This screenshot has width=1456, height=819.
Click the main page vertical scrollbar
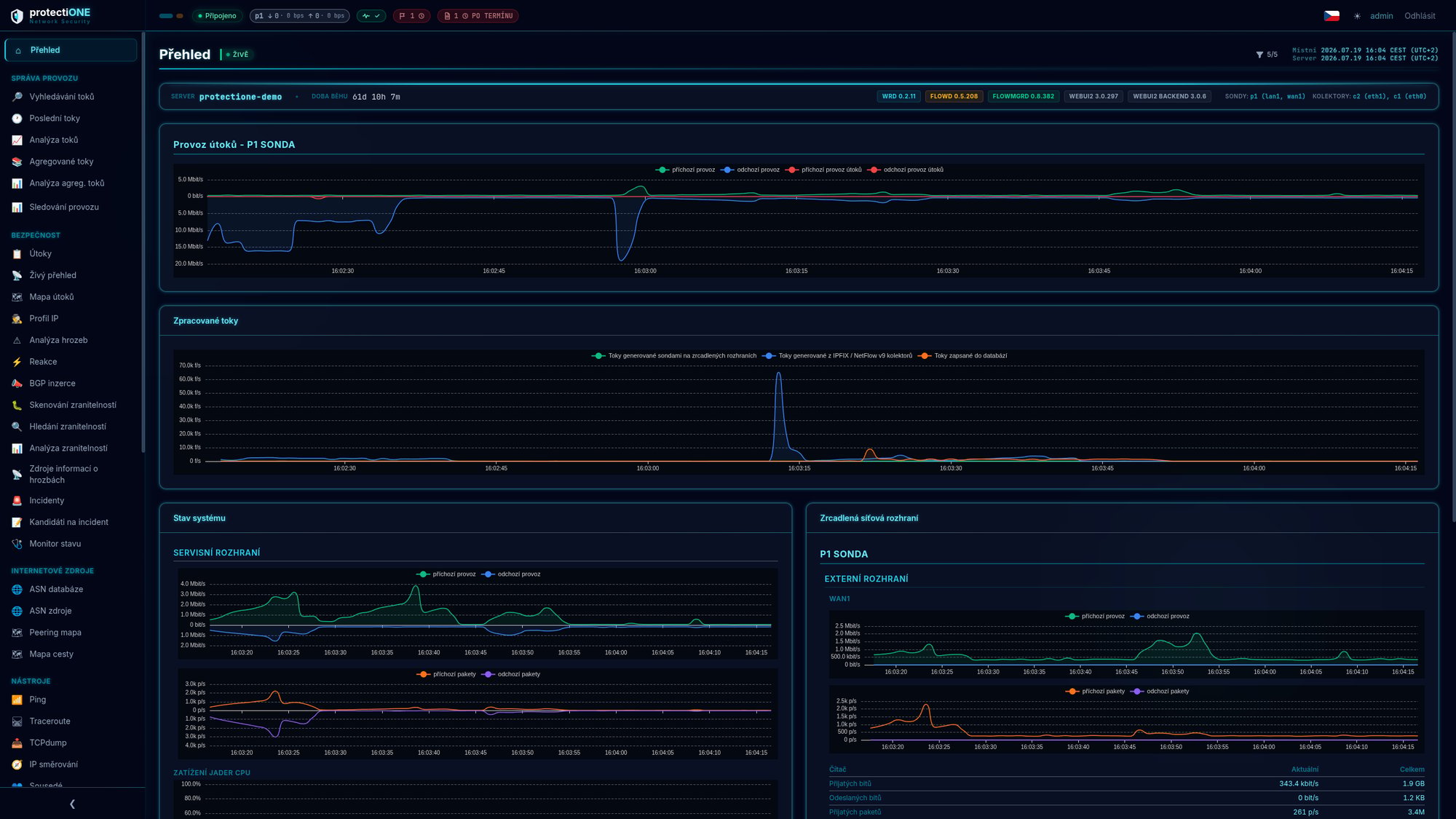click(1453, 277)
